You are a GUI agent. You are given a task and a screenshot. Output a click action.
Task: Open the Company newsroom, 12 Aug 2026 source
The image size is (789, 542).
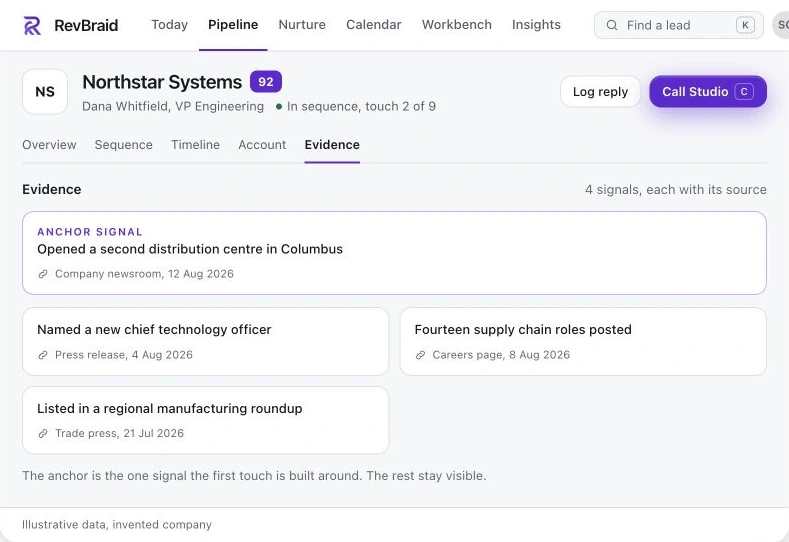pyautogui.click(x=144, y=274)
